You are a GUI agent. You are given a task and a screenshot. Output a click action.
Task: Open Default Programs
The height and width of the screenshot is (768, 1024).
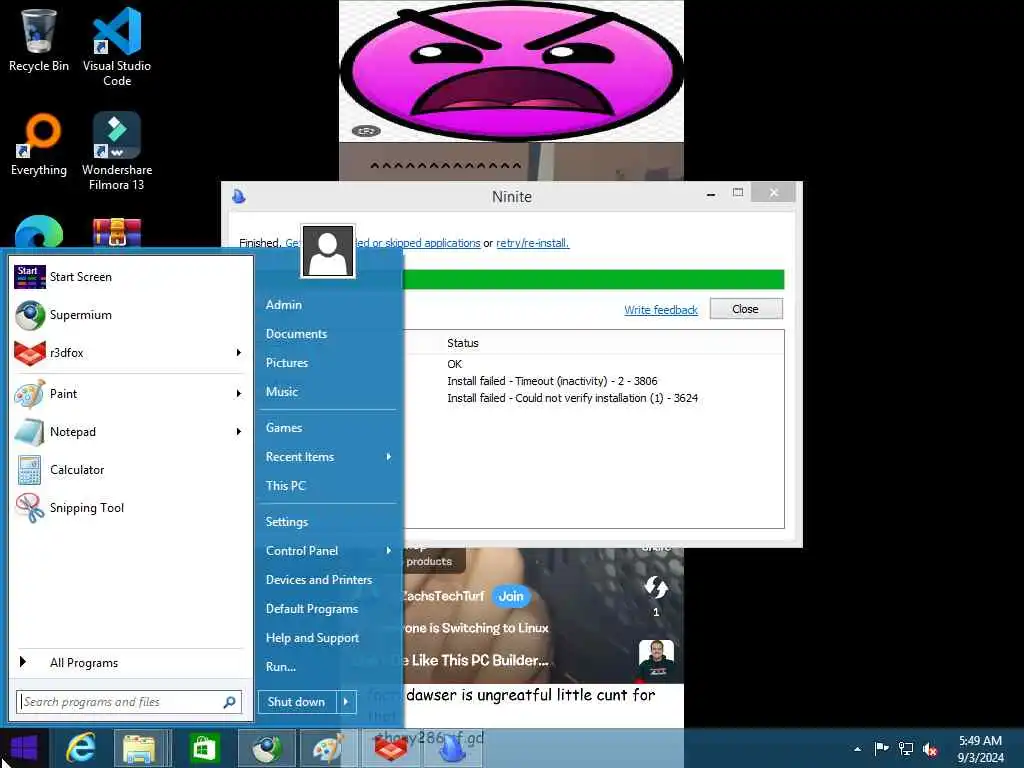click(x=312, y=609)
